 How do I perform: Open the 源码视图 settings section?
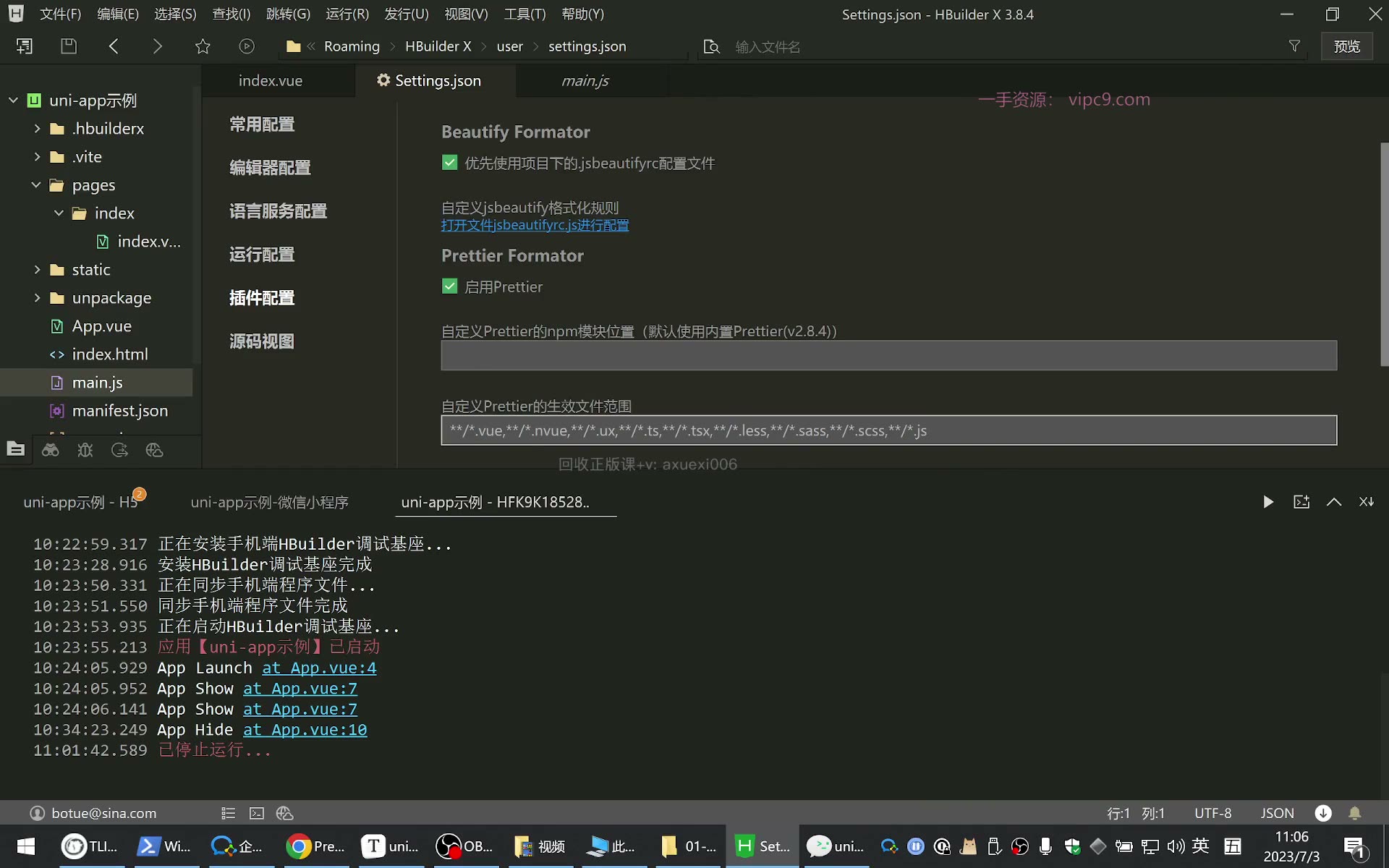point(262,341)
